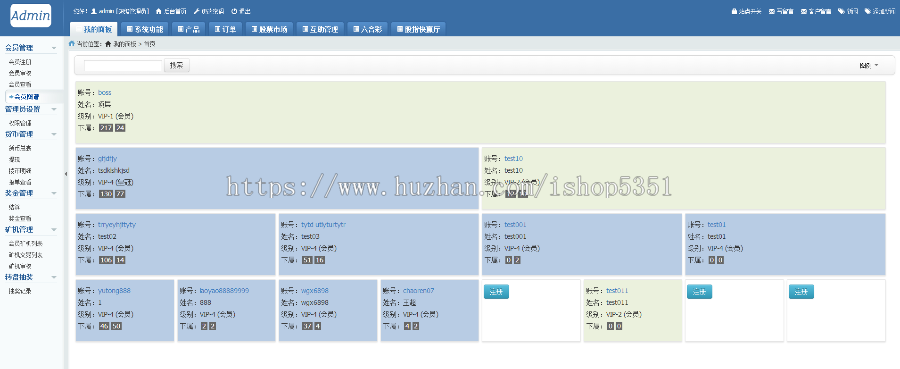Click the 搜索 search button

click(177, 65)
